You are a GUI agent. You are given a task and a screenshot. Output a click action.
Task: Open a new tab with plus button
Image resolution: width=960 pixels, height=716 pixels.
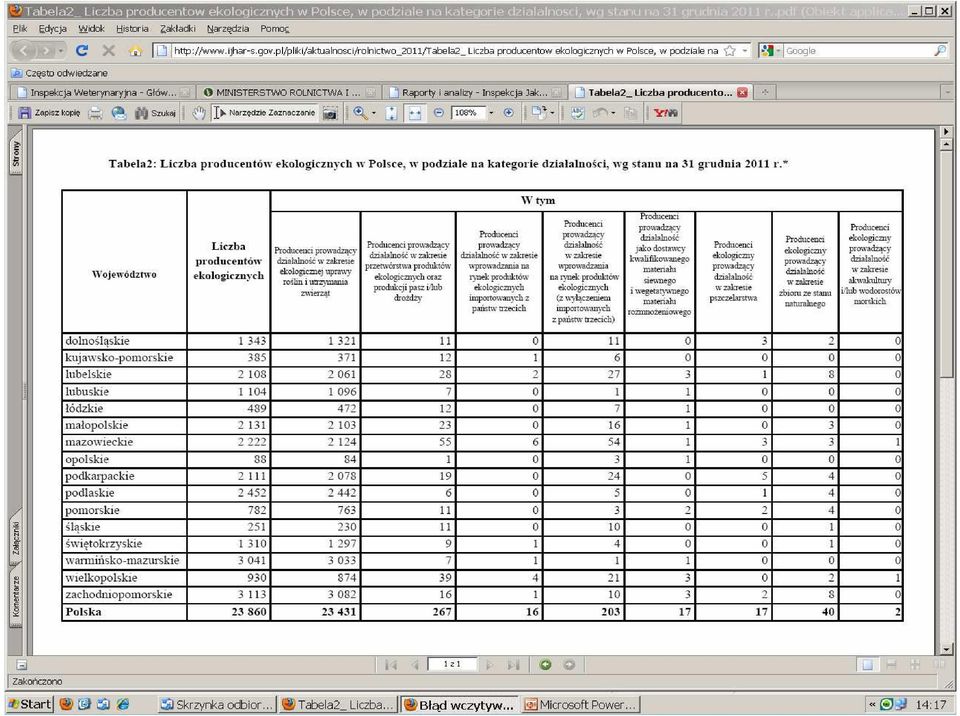(764, 92)
